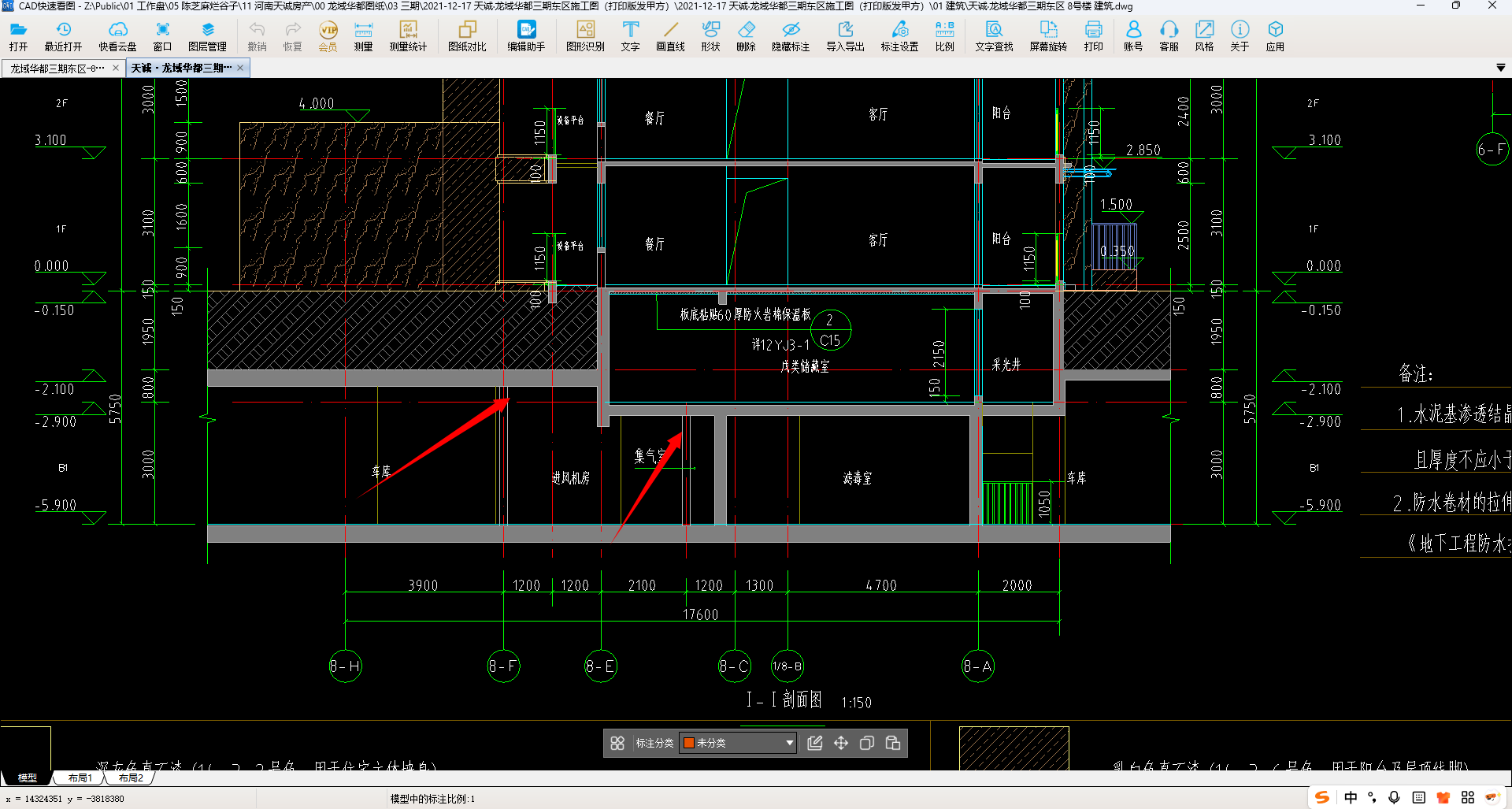This screenshot has height=809, width=1512.
Task: Open annotation settings (标注设置)
Action: [x=899, y=36]
